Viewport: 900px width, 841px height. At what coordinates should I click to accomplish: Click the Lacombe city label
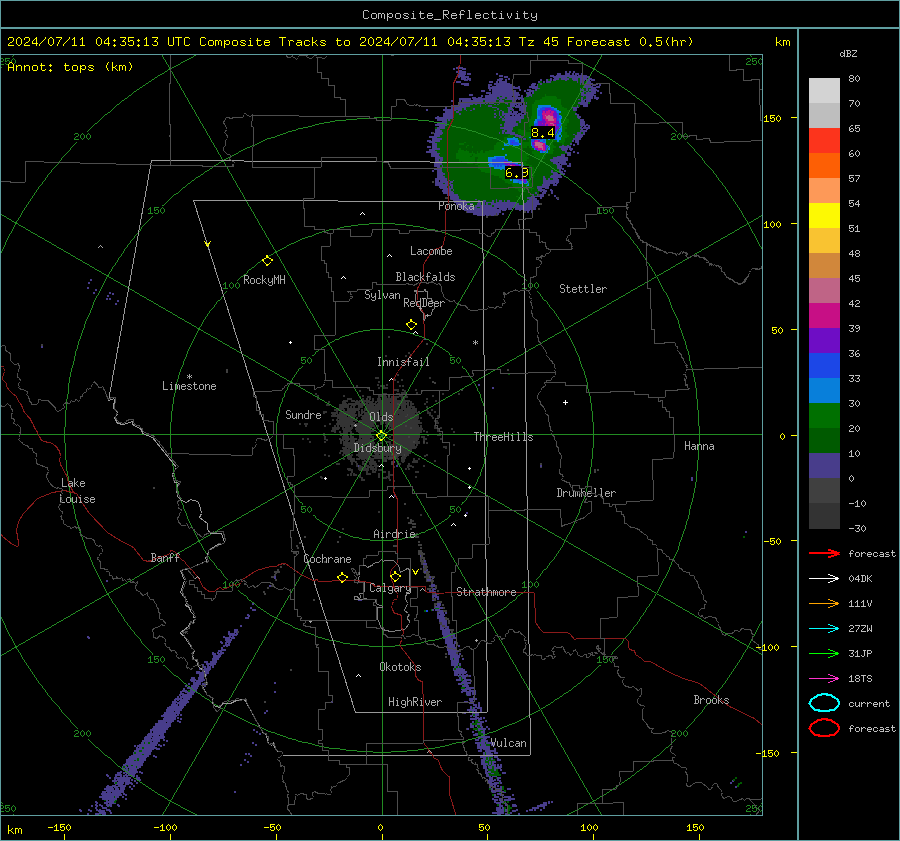coord(431,251)
